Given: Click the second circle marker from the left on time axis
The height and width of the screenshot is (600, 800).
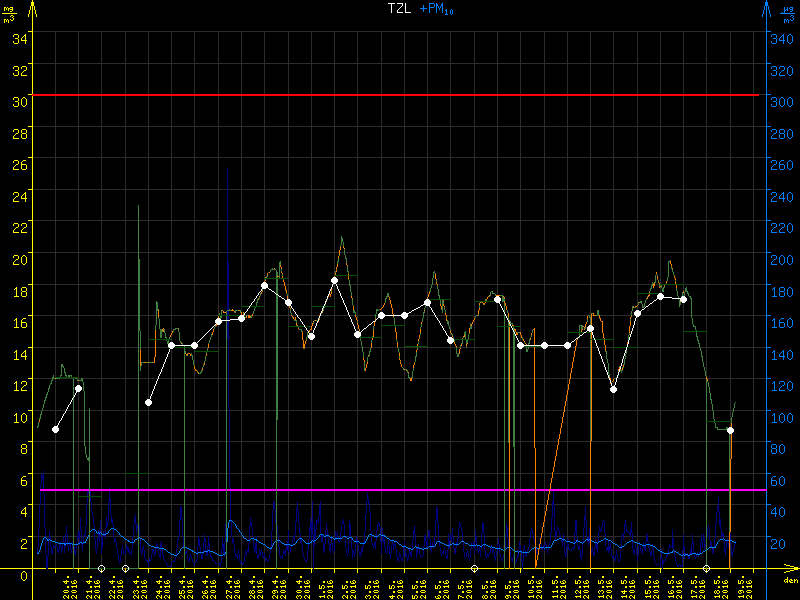Looking at the screenshot, I should pyautogui.click(x=125, y=568).
